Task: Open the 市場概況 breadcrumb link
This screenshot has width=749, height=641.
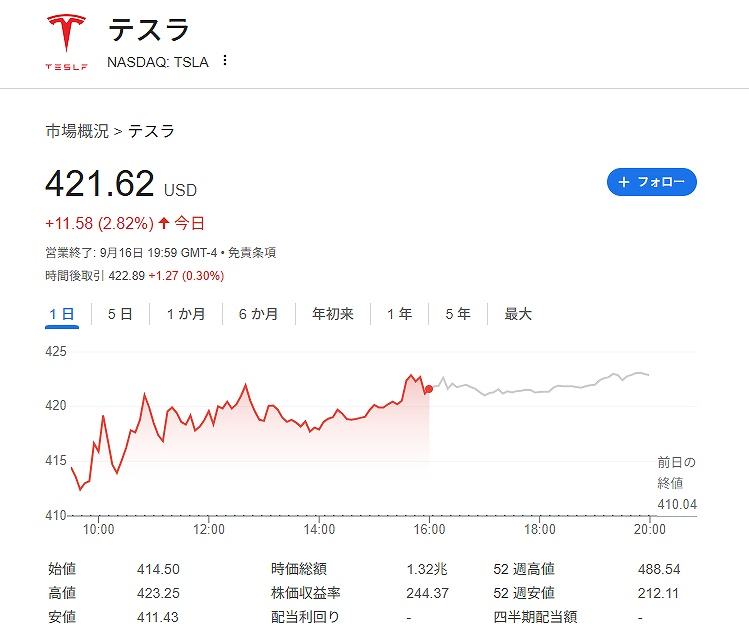Action: [76, 131]
